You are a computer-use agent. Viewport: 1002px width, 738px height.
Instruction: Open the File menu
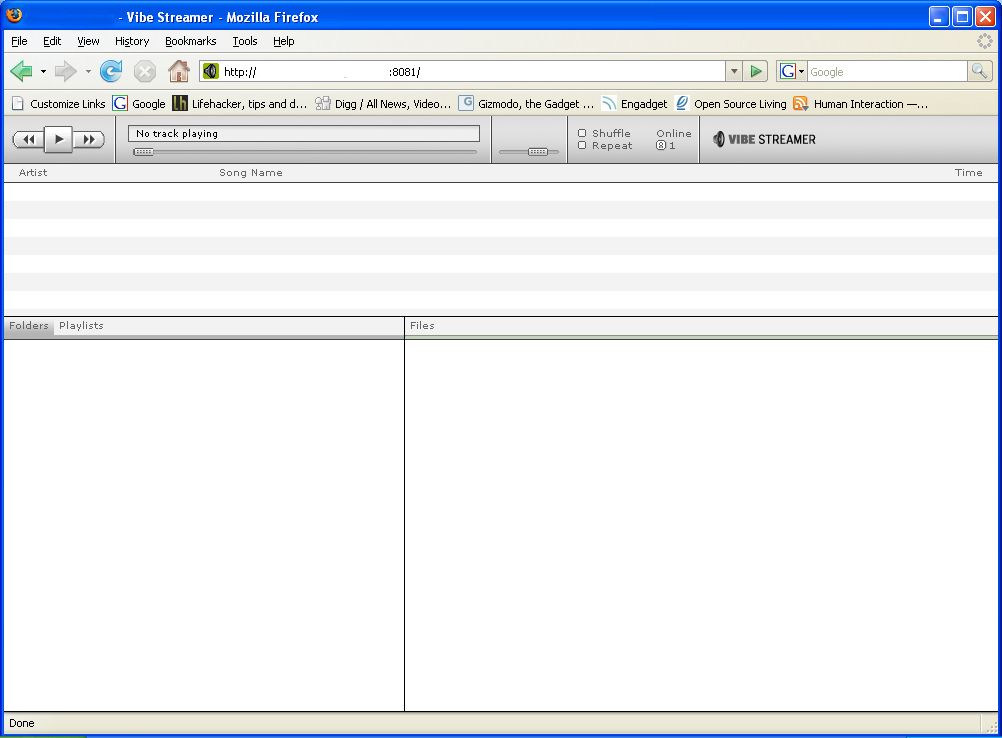point(19,41)
